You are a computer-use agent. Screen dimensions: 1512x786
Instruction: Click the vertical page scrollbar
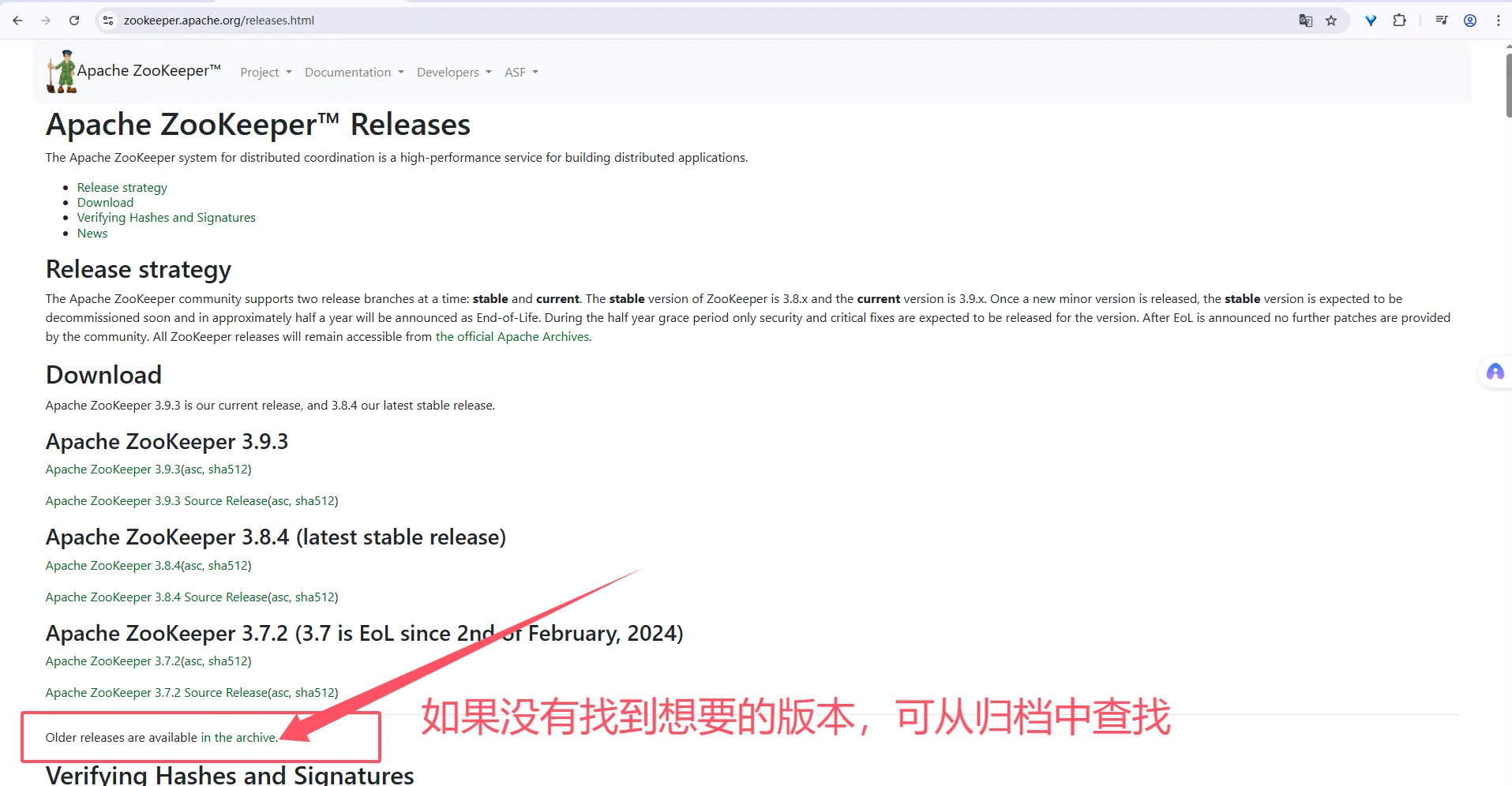1508,86
